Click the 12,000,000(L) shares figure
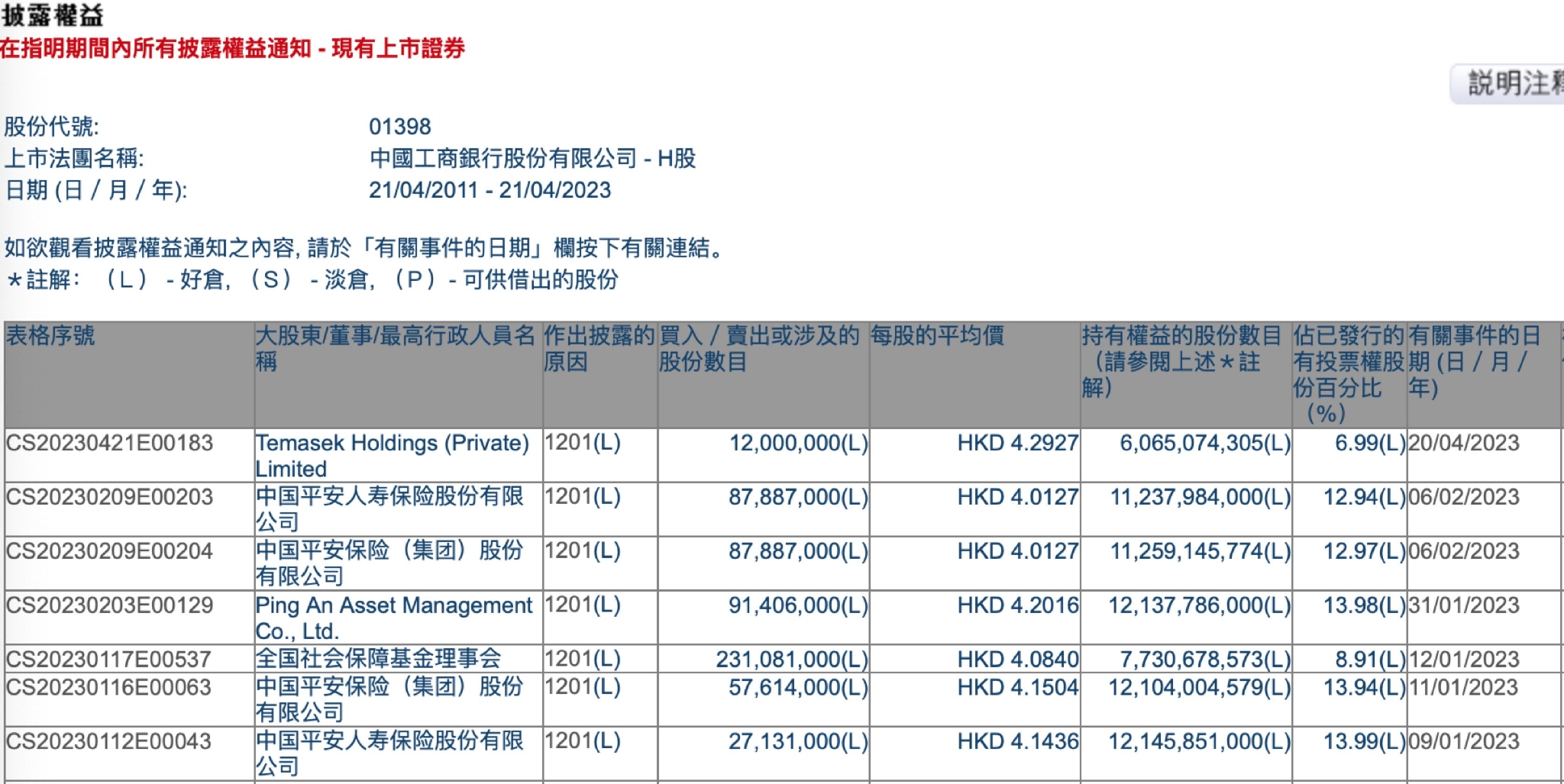The width and height of the screenshot is (1564, 784). [799, 443]
